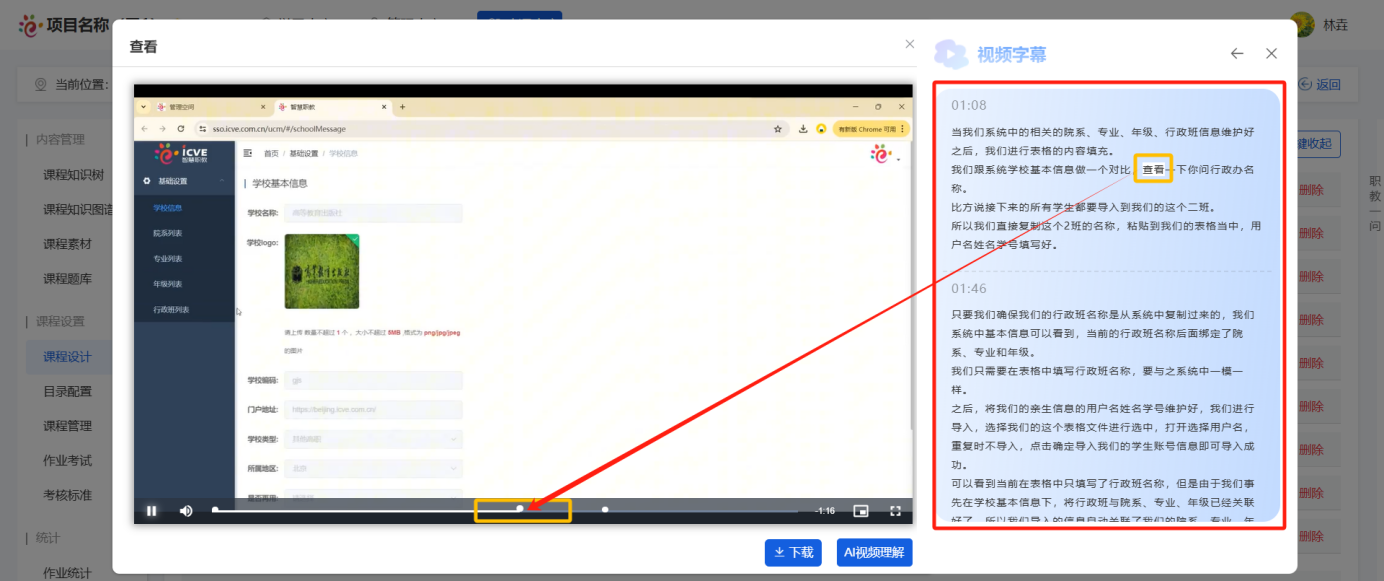Viewport: 1384px width, 581px height.
Task: Enter fullscreen mode on the video player
Action: pyautogui.click(x=896, y=511)
